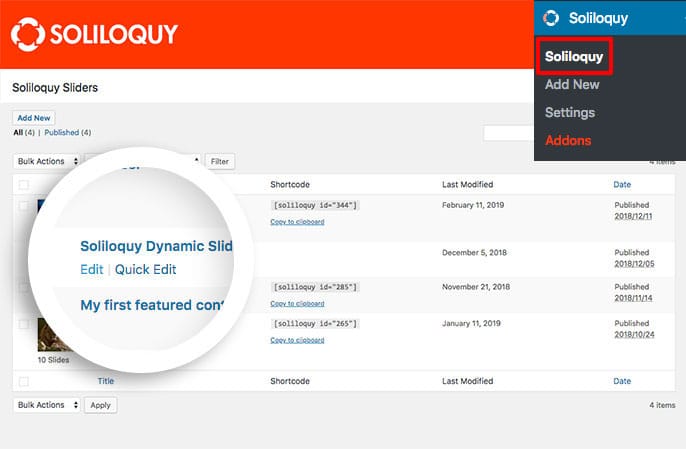Click the 4 items count at bottom
This screenshot has width=686, height=449.
662,405
